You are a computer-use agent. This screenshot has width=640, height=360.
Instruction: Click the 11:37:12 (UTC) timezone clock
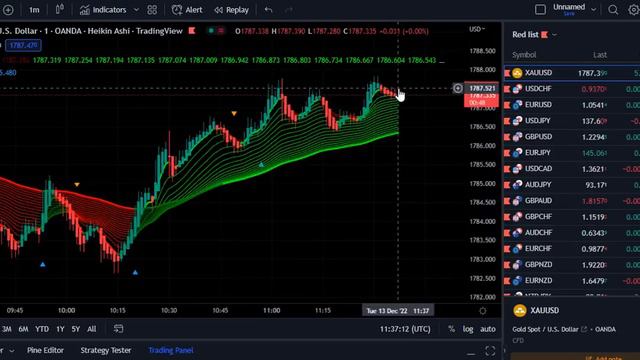coord(405,329)
